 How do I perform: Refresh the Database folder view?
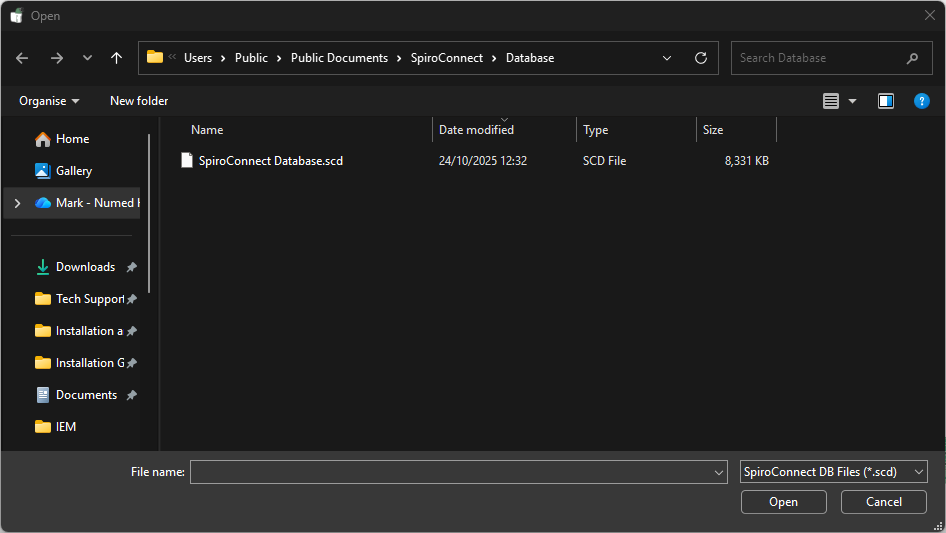pyautogui.click(x=700, y=58)
